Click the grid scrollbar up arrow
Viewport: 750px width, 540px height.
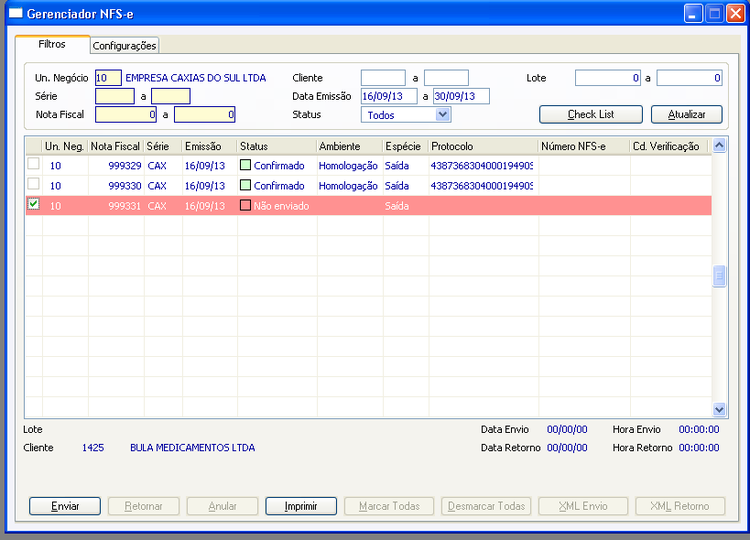click(x=719, y=145)
